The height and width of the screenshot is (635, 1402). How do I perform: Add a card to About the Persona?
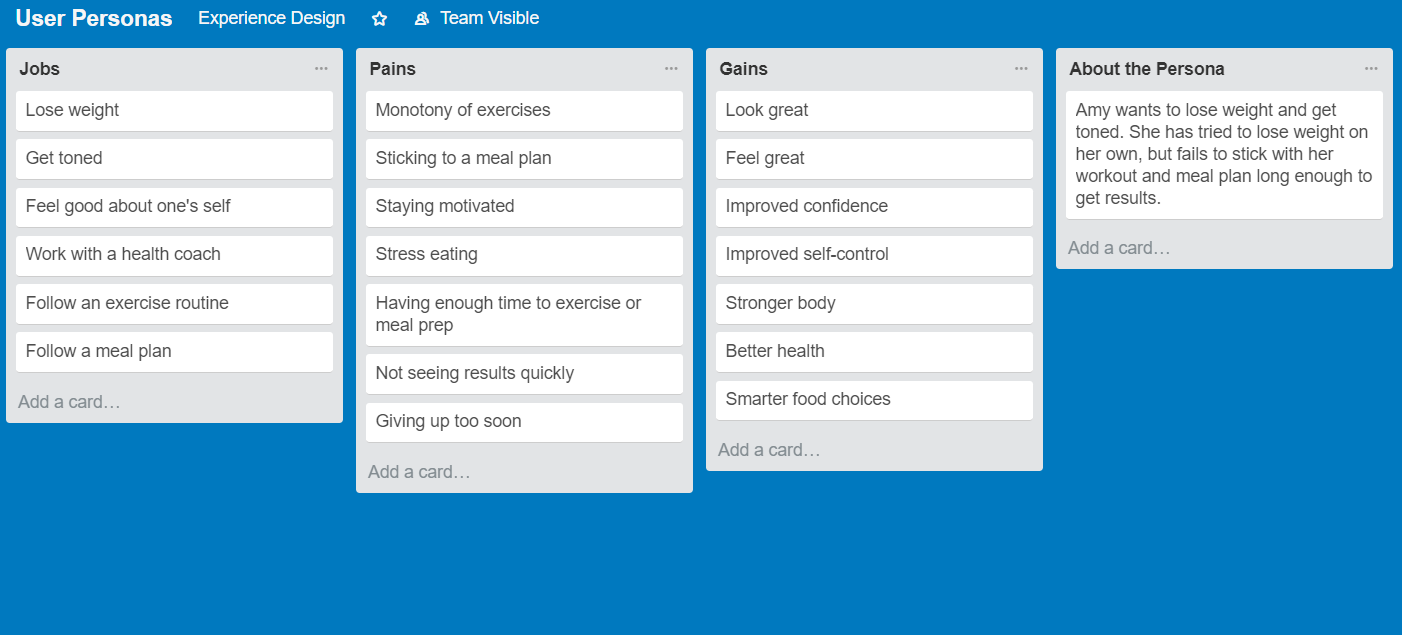(x=1119, y=248)
